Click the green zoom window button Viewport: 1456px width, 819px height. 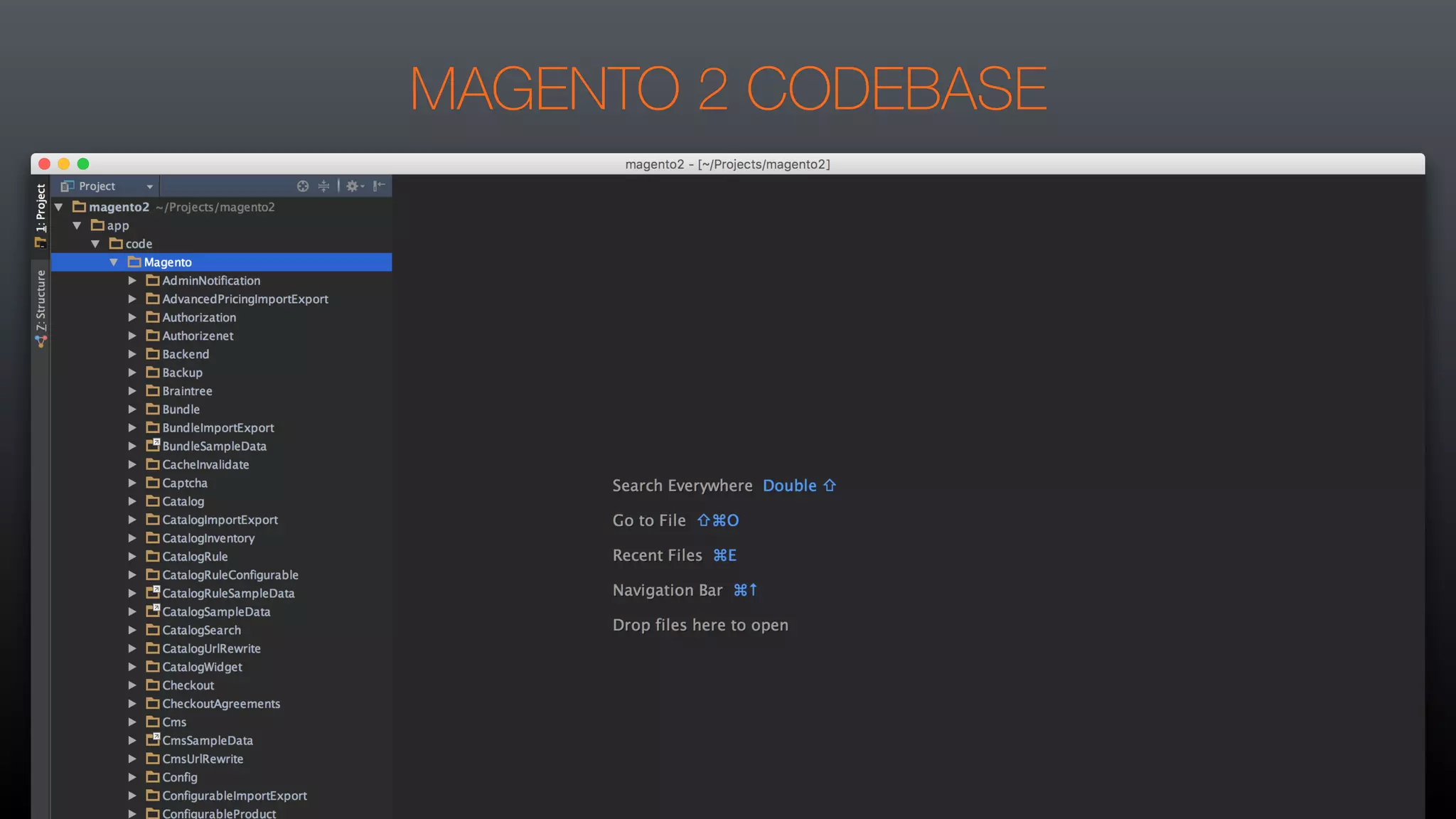(x=83, y=164)
